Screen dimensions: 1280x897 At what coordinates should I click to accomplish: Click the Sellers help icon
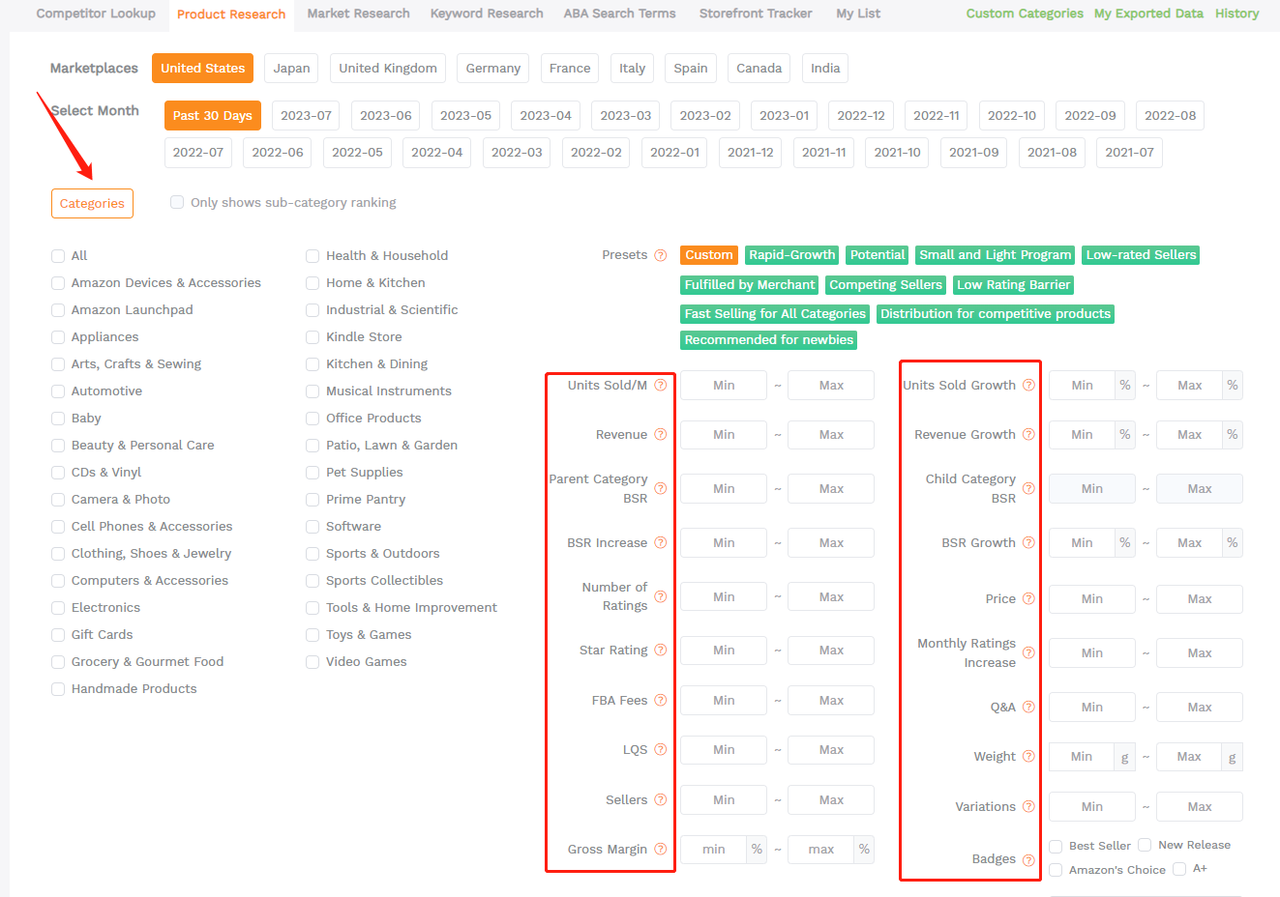660,800
